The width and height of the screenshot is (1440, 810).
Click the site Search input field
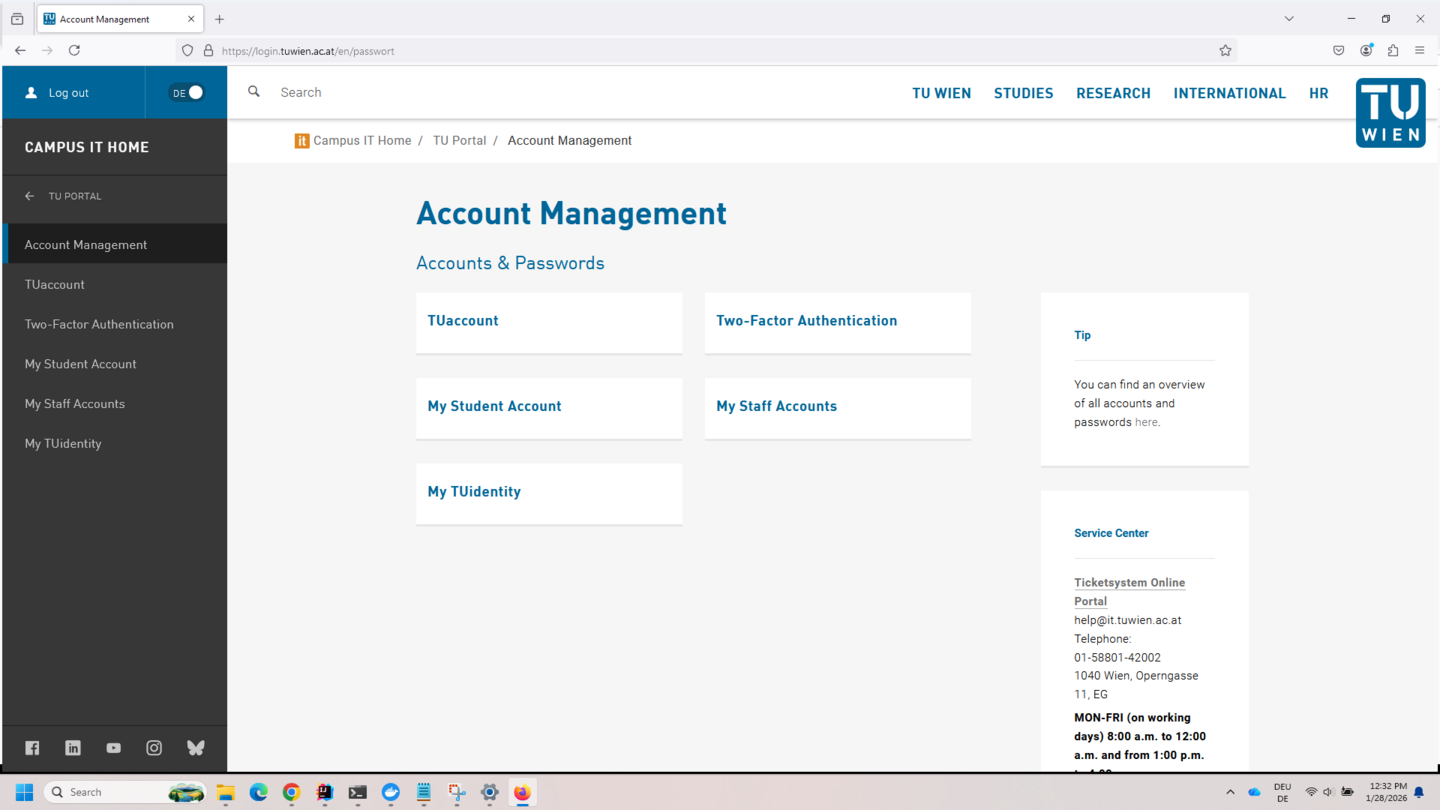(500, 92)
